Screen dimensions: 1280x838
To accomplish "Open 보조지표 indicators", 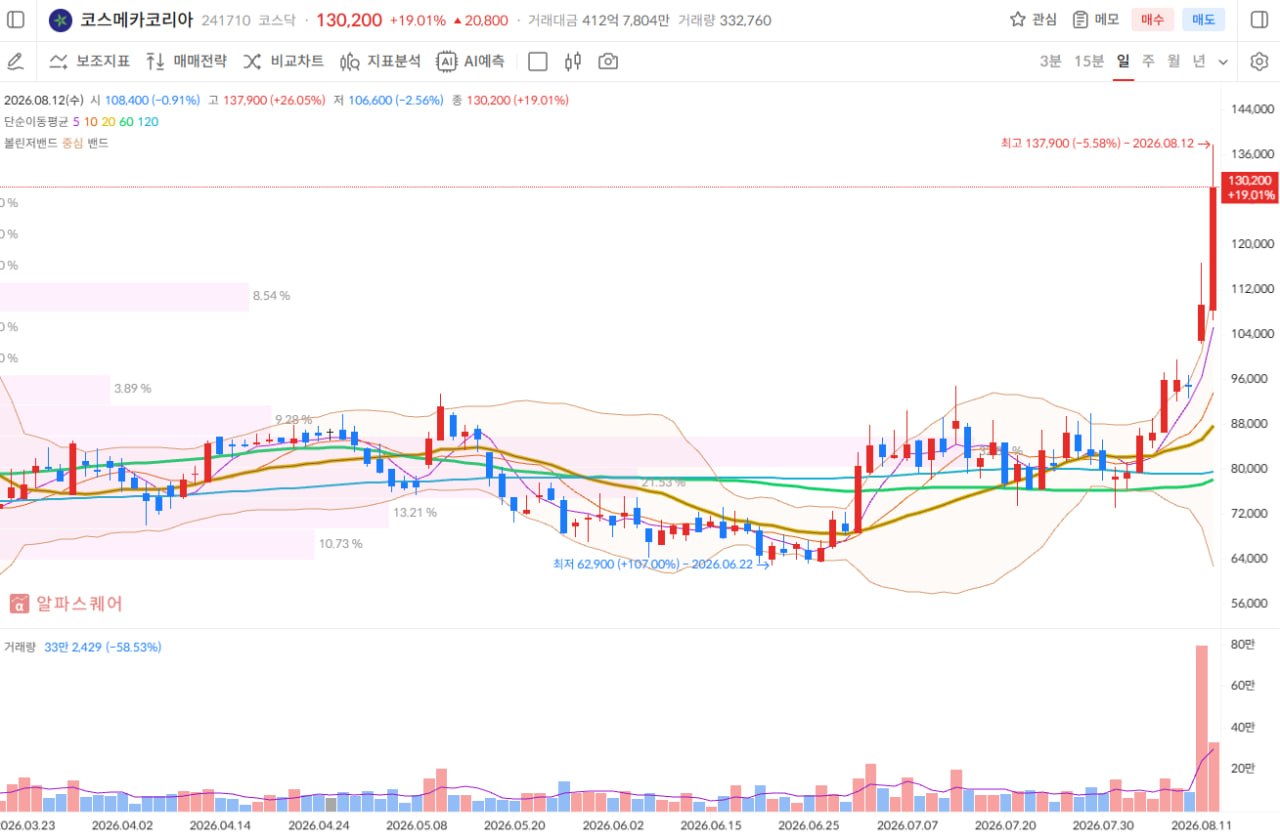I will (90, 62).
